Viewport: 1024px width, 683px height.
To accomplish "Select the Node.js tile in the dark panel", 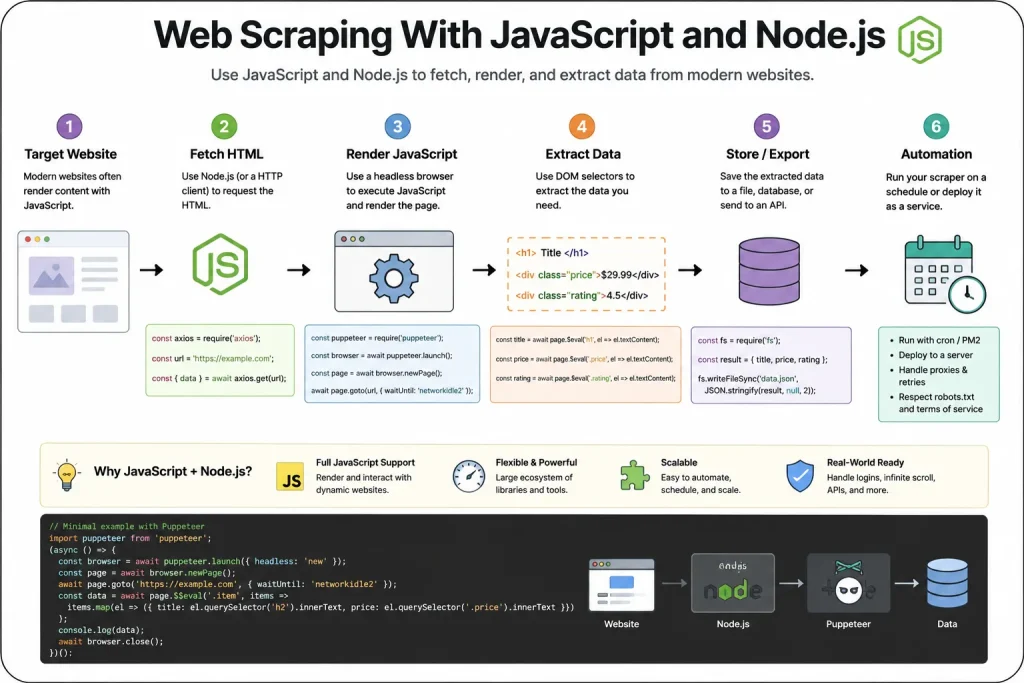I will (x=733, y=583).
